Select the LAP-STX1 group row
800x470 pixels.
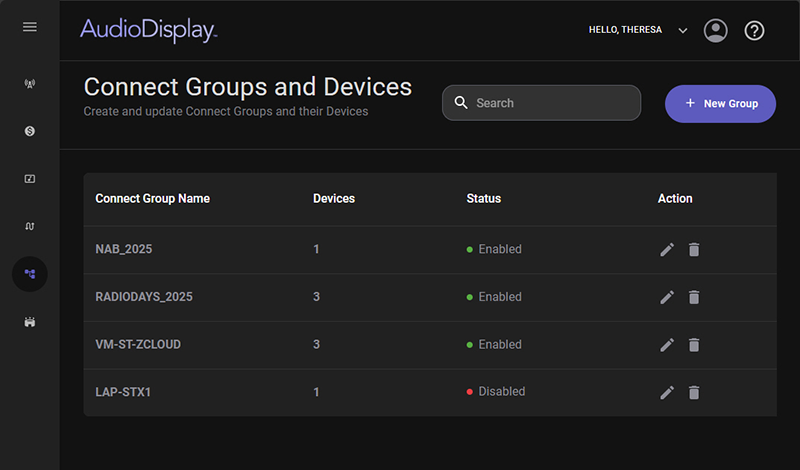(x=122, y=392)
